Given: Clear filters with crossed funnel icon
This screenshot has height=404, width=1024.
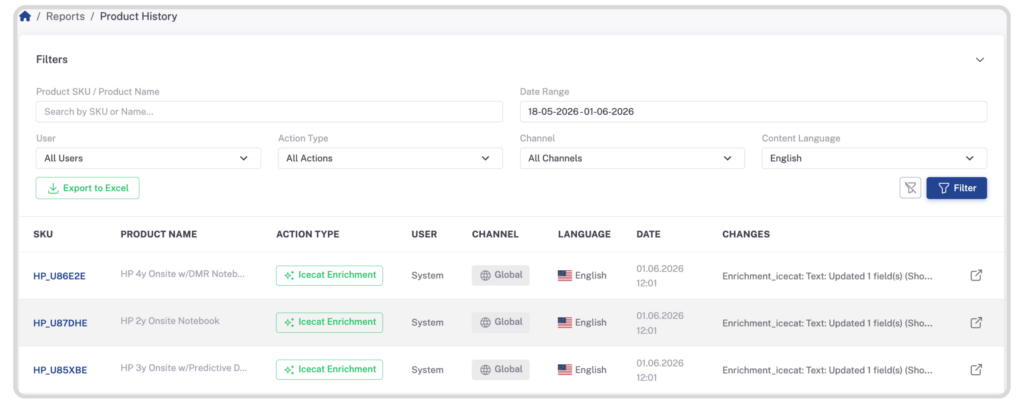Looking at the screenshot, I should (x=910, y=188).
